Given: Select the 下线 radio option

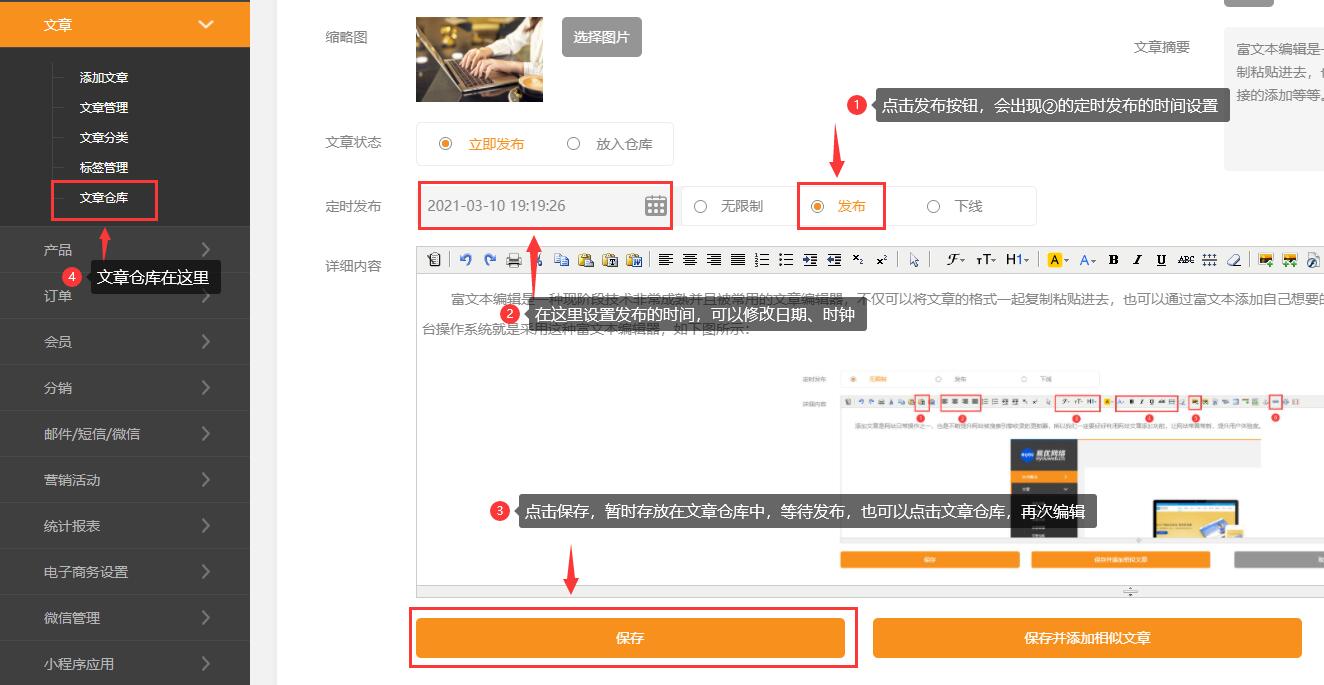Looking at the screenshot, I should pyautogui.click(x=933, y=206).
